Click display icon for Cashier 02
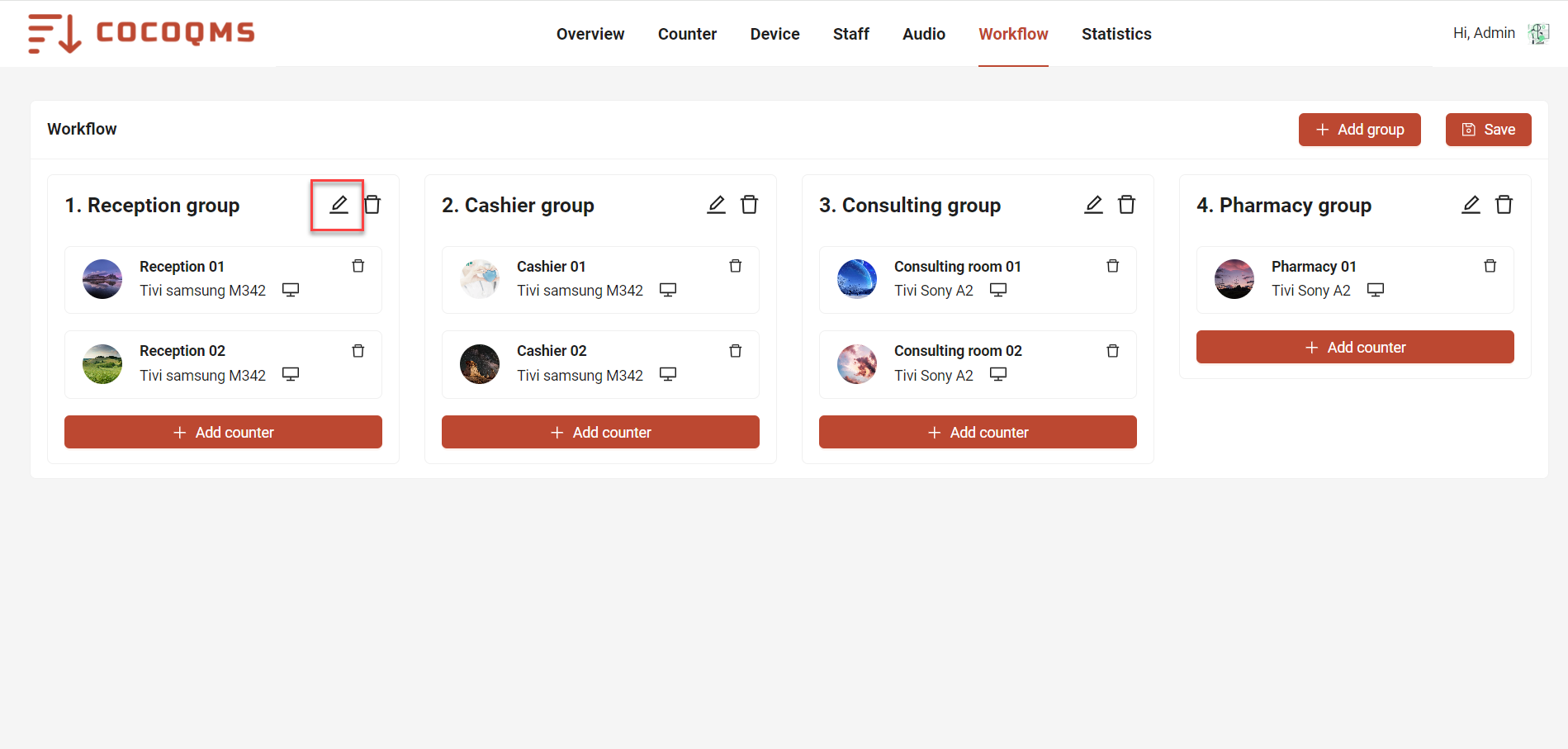1568x749 pixels. click(668, 374)
